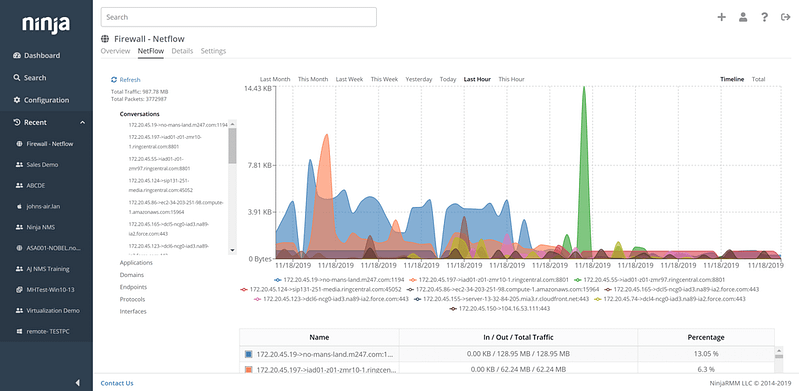The image size is (799, 391).
Task: Open the user profile icon
Action: click(x=743, y=17)
